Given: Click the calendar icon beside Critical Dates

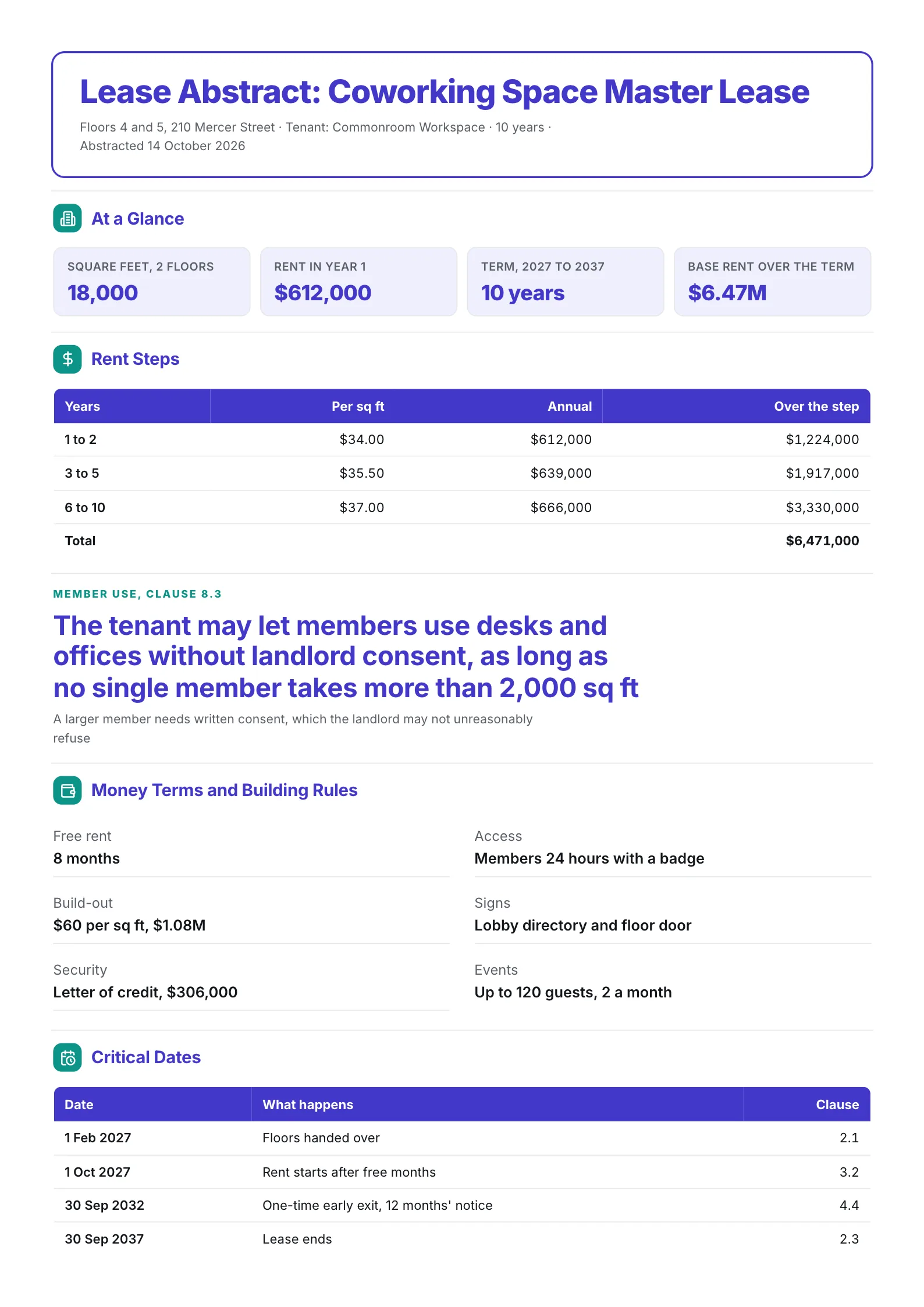Looking at the screenshot, I should click(x=67, y=1057).
